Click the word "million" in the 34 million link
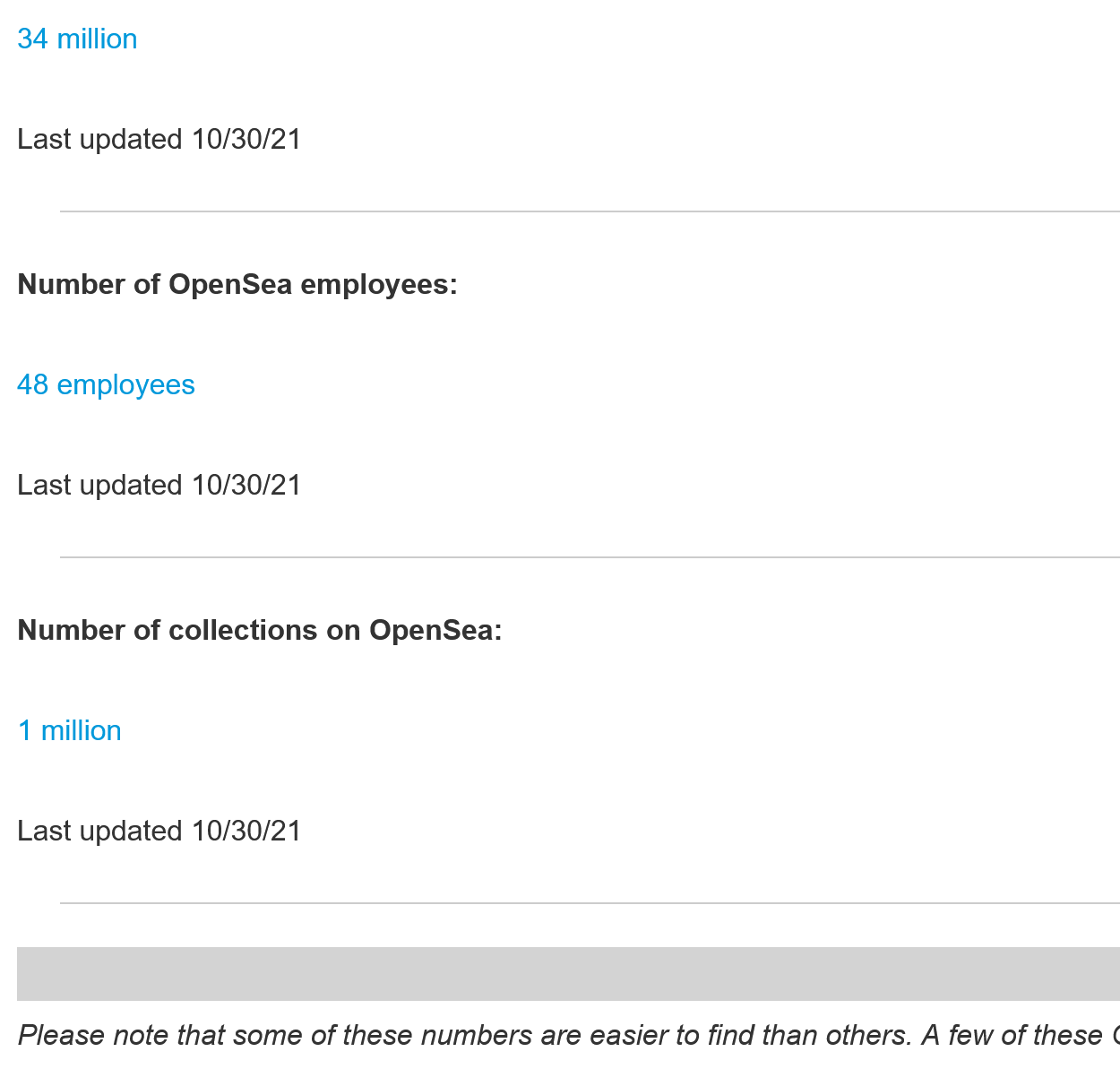1120x1086 pixels. click(97, 39)
